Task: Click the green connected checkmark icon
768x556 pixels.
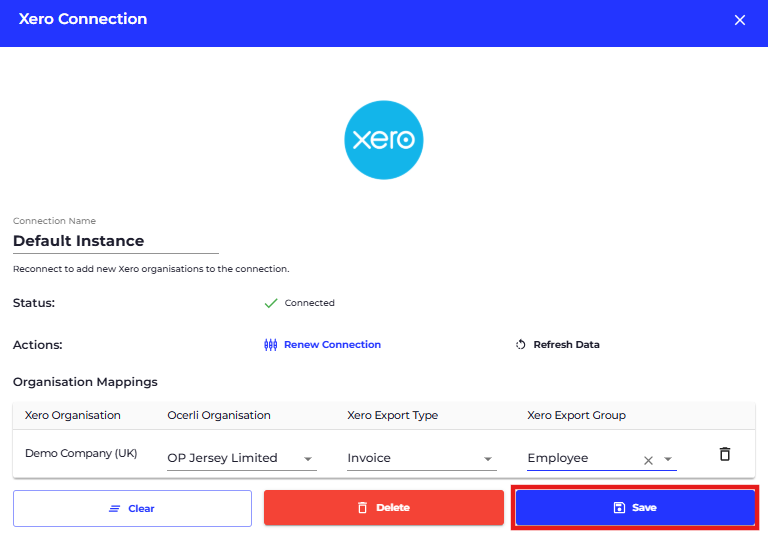Action: coord(271,303)
